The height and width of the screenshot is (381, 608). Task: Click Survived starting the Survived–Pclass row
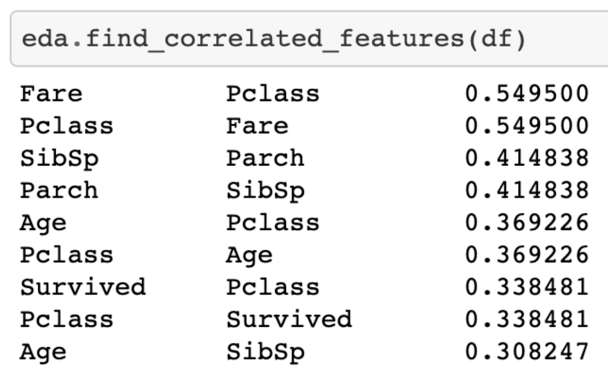tap(83, 287)
